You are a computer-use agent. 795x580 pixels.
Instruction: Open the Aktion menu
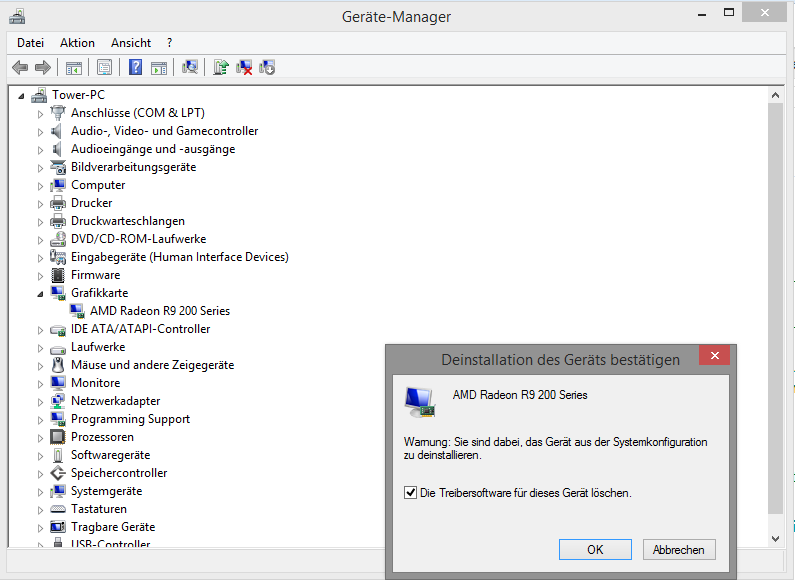tap(77, 43)
